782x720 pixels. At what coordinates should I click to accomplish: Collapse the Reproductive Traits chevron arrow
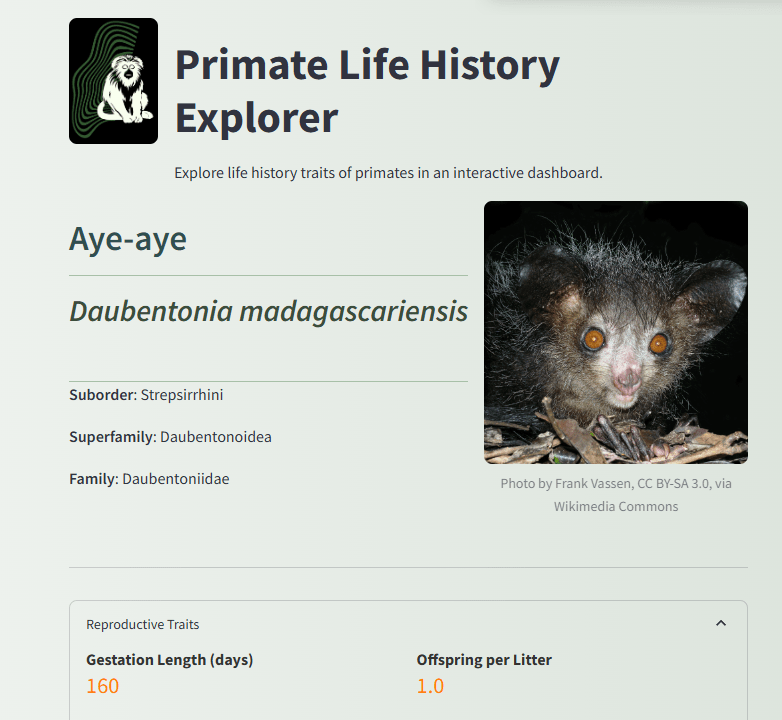[721, 624]
